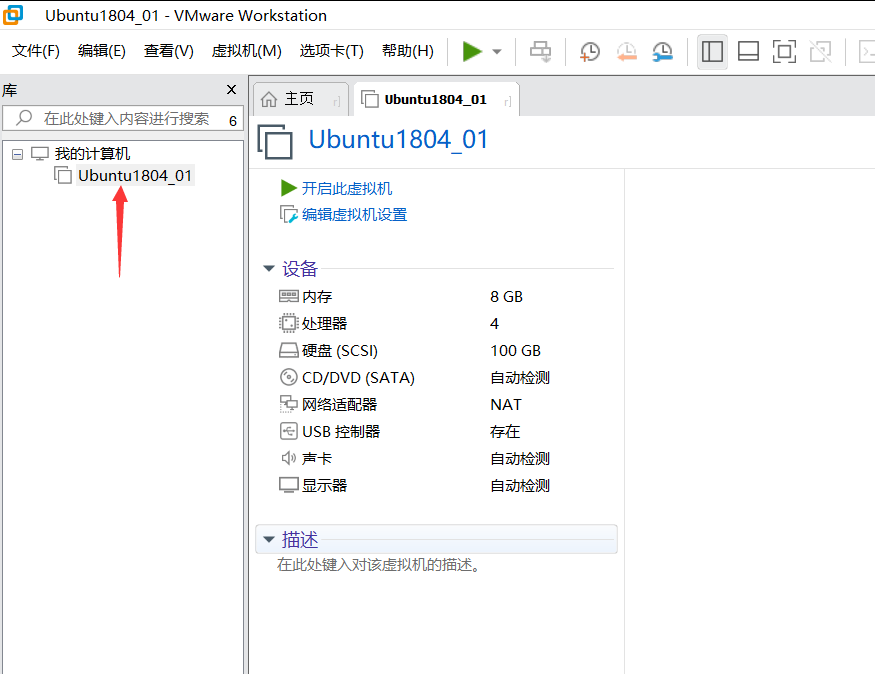875x674 pixels.
Task: Collapse the 我的计算机 tree node
Action: click(x=17, y=154)
